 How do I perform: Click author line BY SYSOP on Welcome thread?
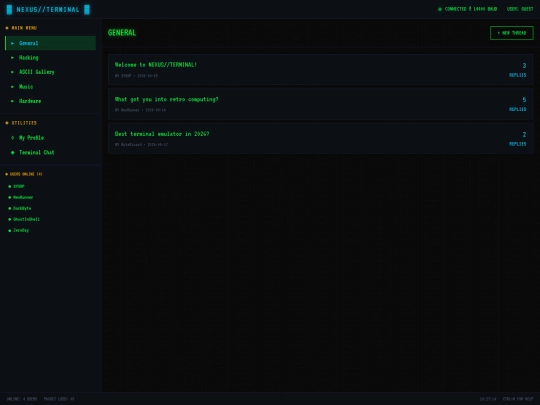[x=136, y=76]
